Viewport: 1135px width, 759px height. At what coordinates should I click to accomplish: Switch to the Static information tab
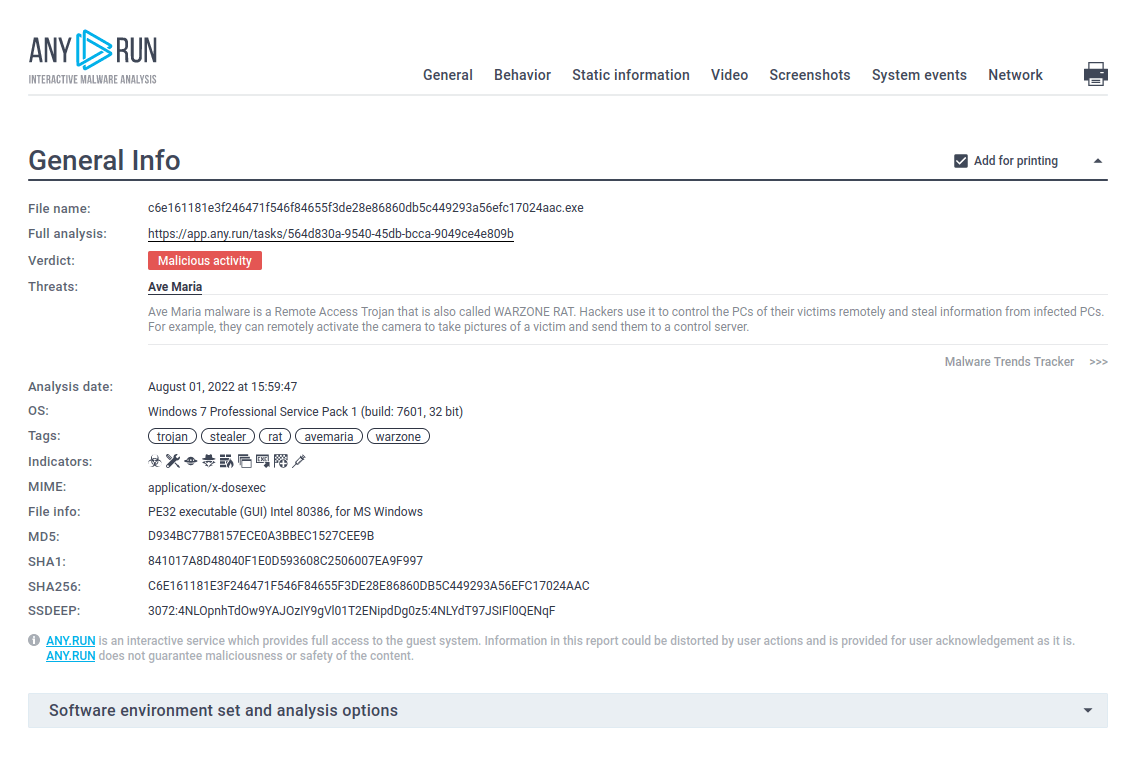(x=630, y=75)
